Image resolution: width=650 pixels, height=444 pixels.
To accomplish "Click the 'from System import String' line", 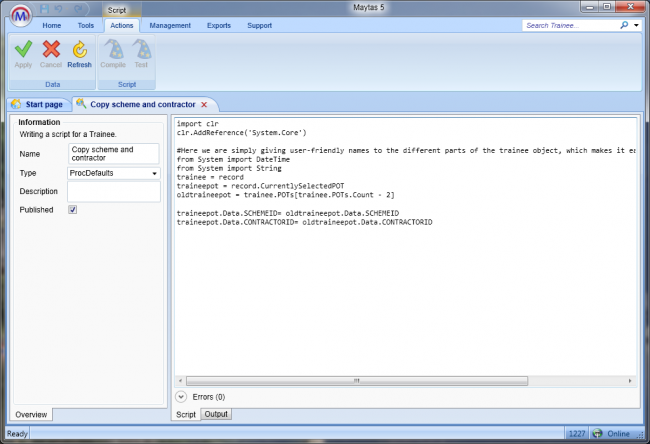I will click(x=229, y=168).
